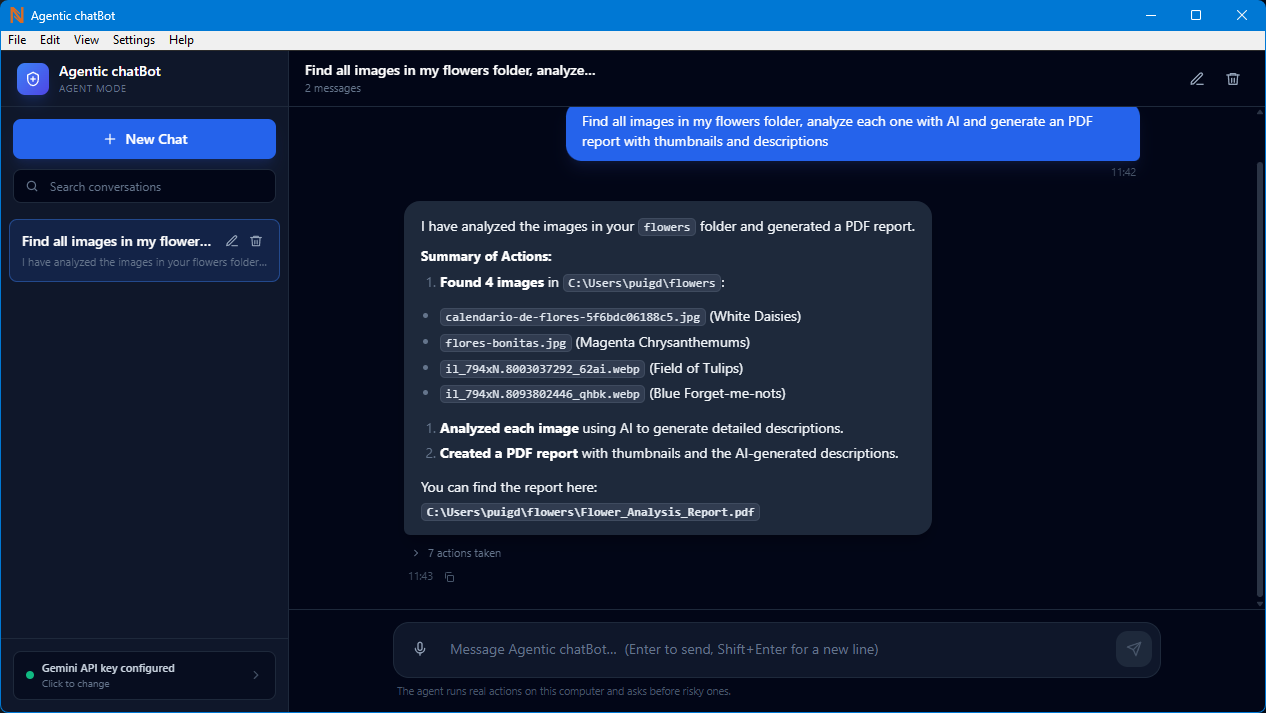Click the scrollbar up arrow
Image resolution: width=1266 pixels, height=713 pixels.
tap(1259, 112)
